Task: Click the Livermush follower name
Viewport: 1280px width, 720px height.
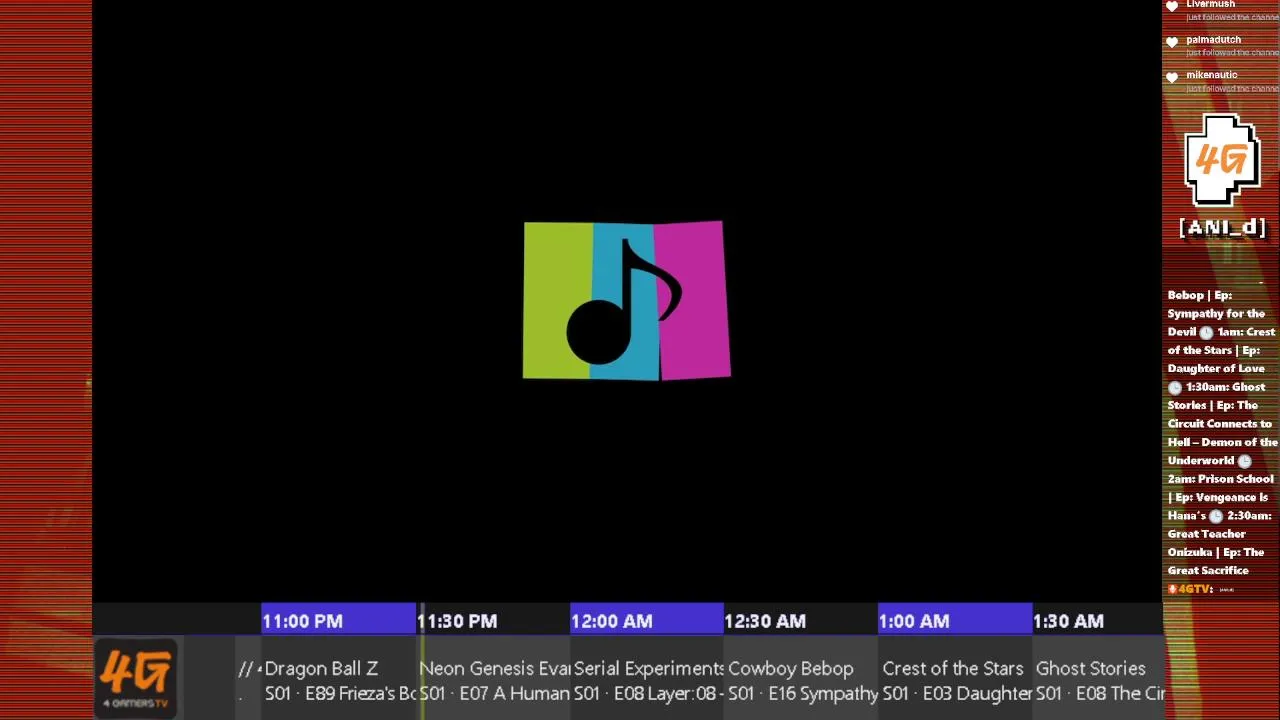Action: coord(1210,5)
